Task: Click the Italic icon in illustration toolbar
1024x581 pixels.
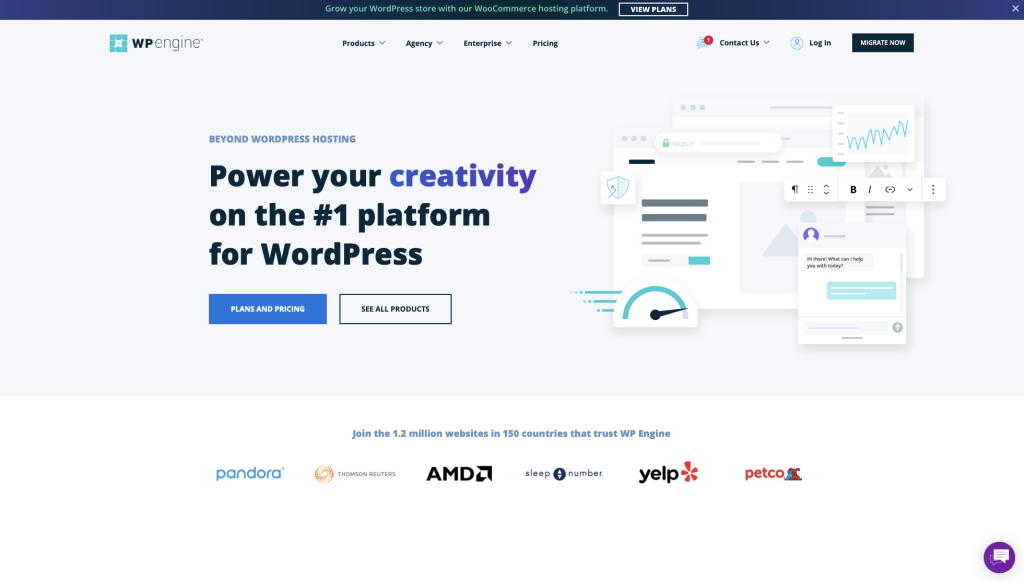Action: tap(870, 189)
